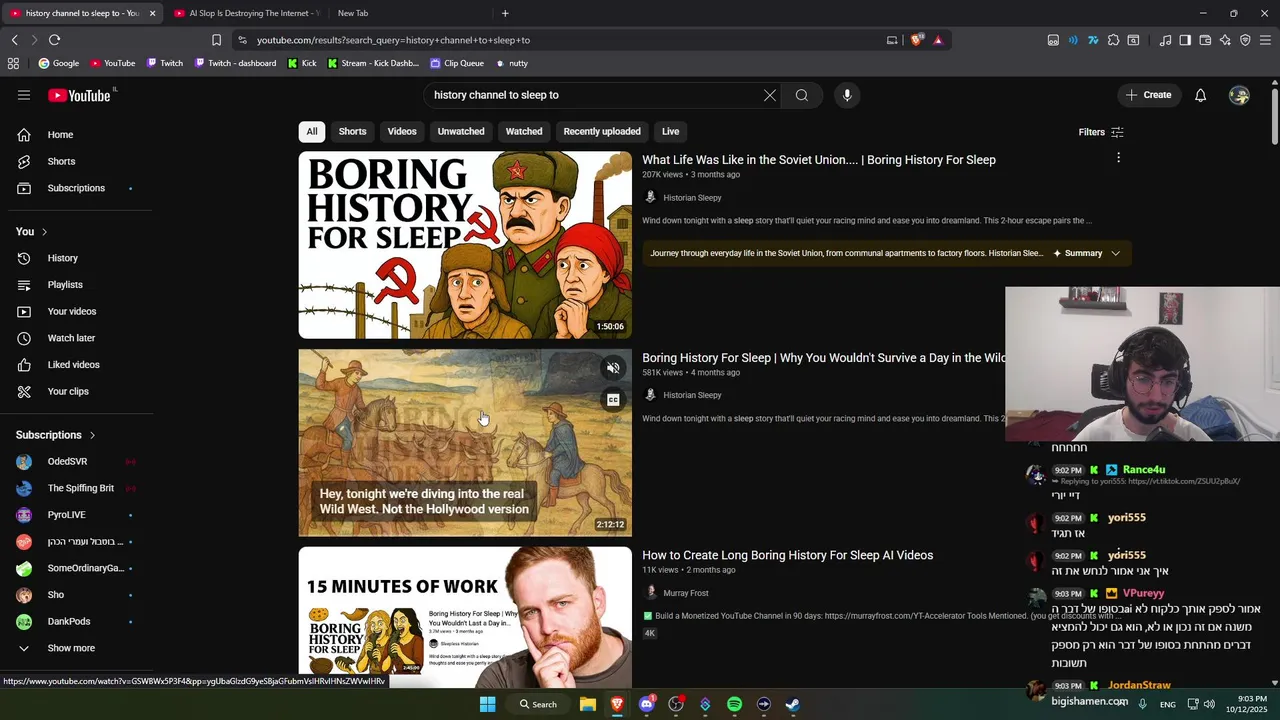Click the search magnifier button
1280x720 pixels.
(802, 95)
